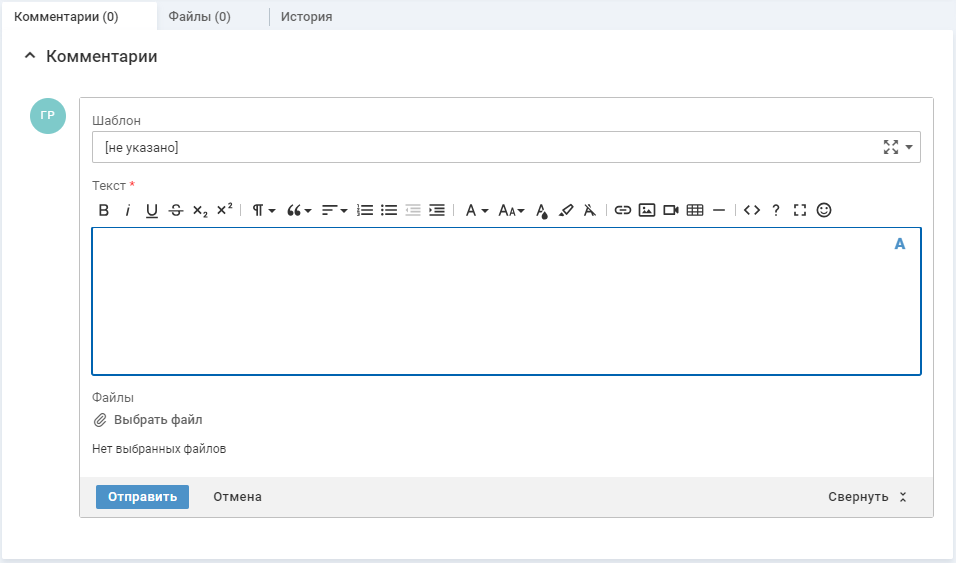This screenshot has height=563, width=956.
Task: Open the emoticons picker
Action: point(824,210)
